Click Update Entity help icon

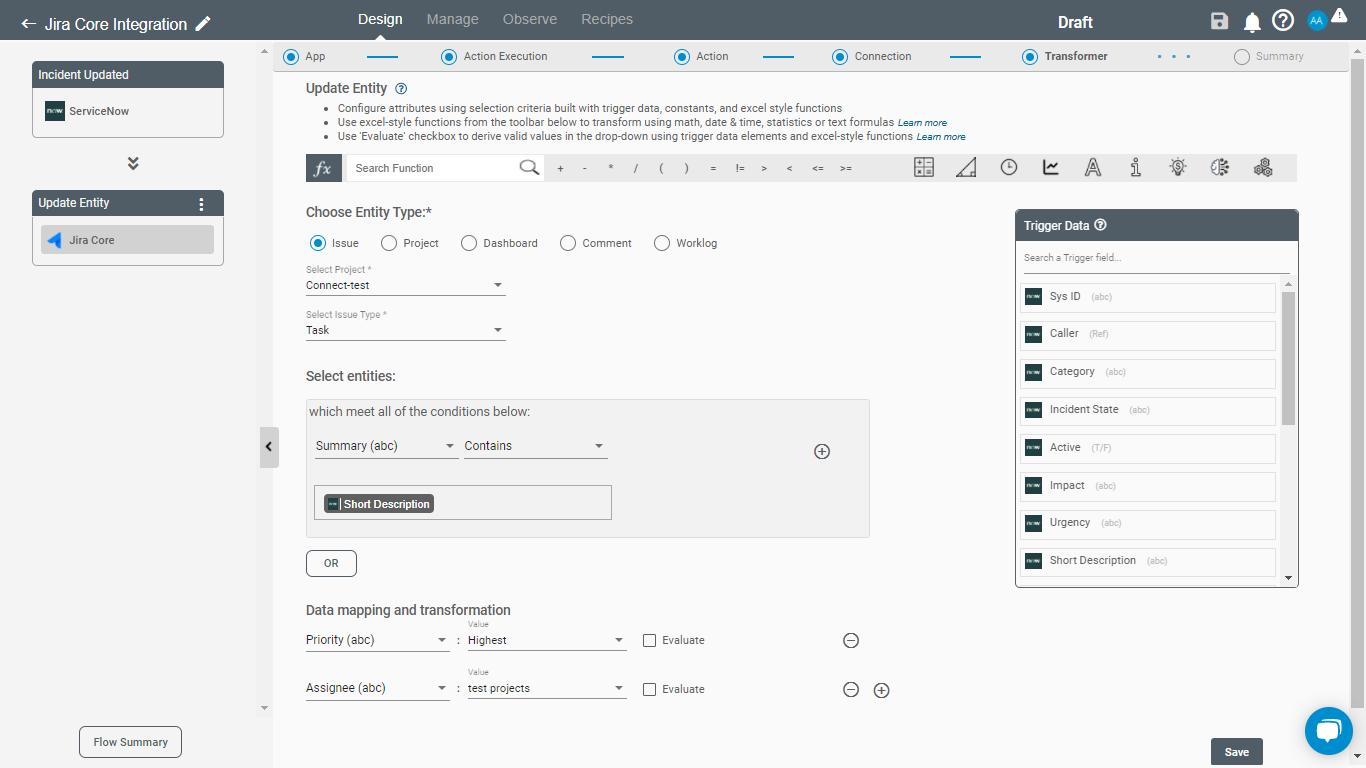(401, 89)
